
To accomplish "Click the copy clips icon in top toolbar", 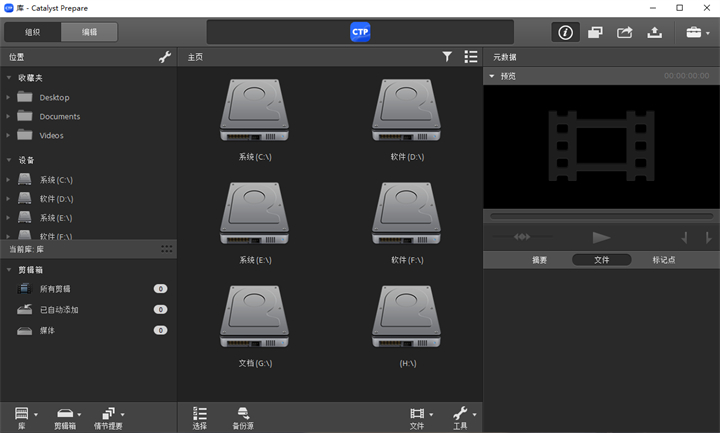I will coord(595,33).
